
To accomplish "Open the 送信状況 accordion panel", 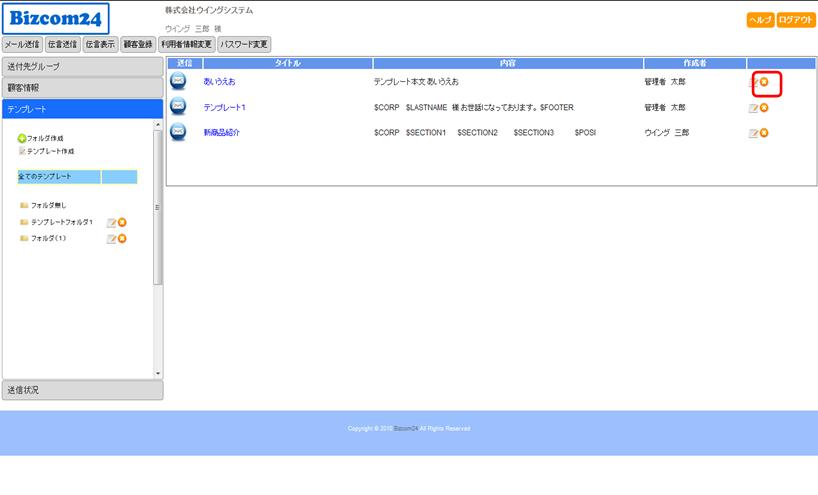I will (x=81, y=390).
